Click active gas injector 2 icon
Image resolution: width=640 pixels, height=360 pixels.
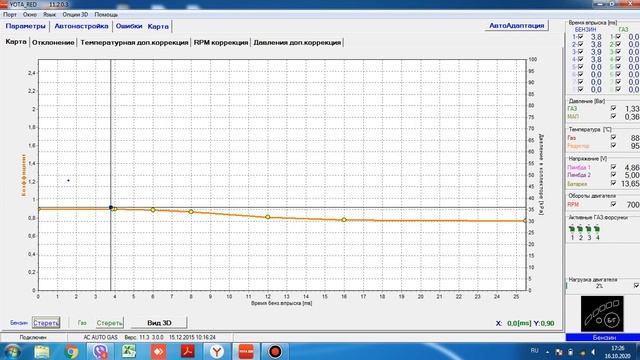tap(580, 229)
